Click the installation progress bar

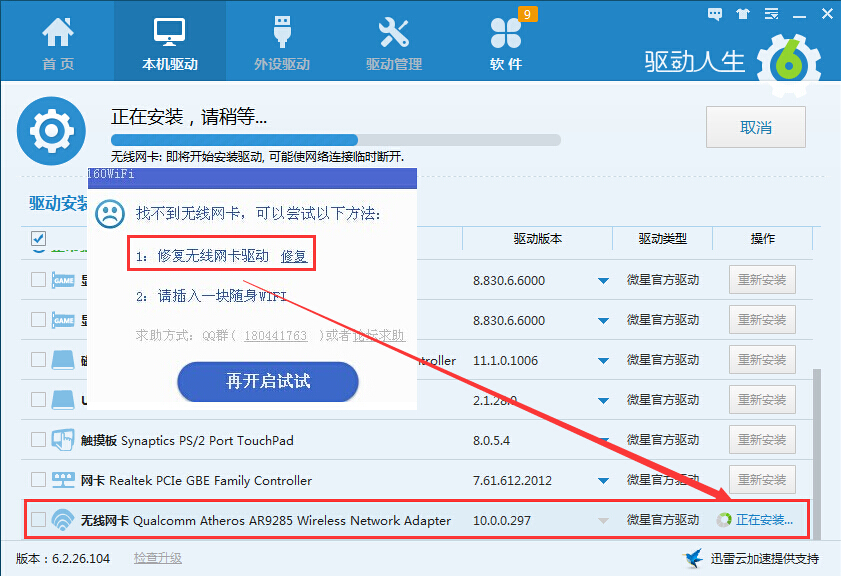(x=335, y=140)
